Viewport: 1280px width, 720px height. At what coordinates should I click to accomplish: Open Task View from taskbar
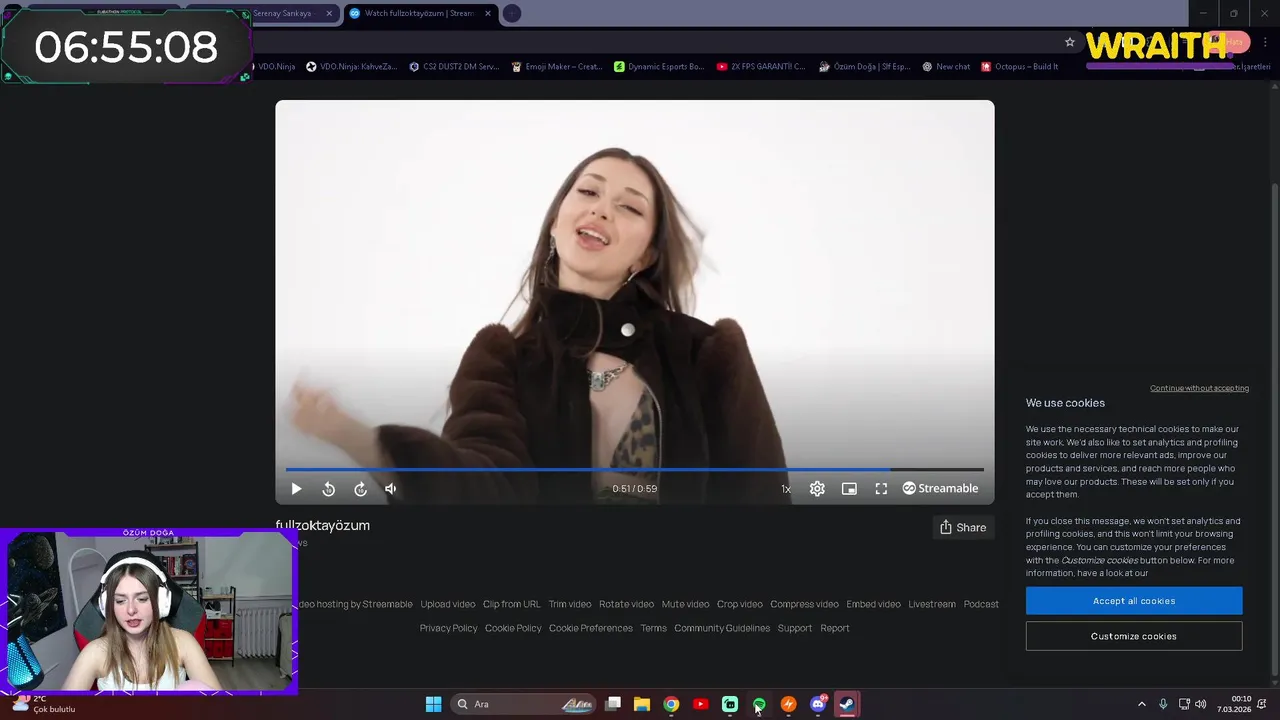613,704
